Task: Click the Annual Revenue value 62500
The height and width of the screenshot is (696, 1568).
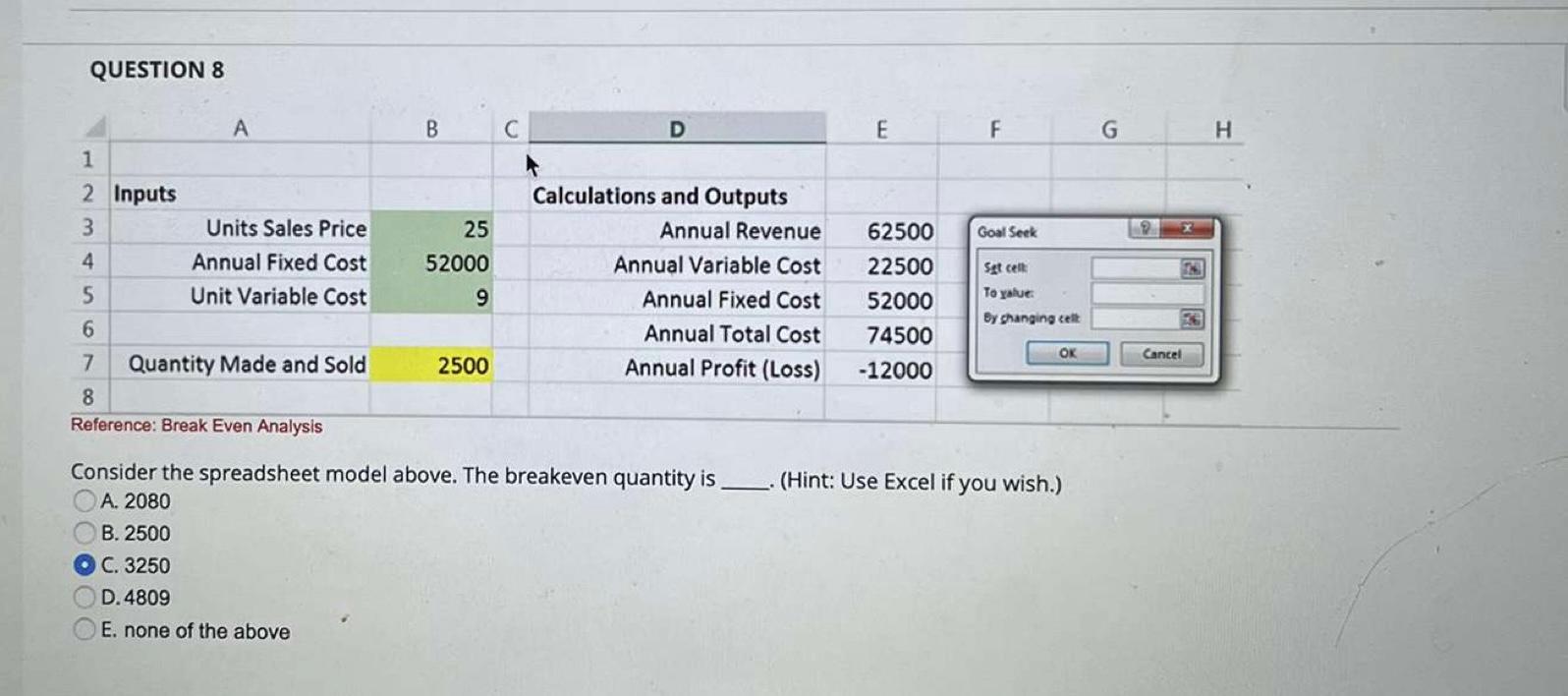Action: click(x=900, y=232)
